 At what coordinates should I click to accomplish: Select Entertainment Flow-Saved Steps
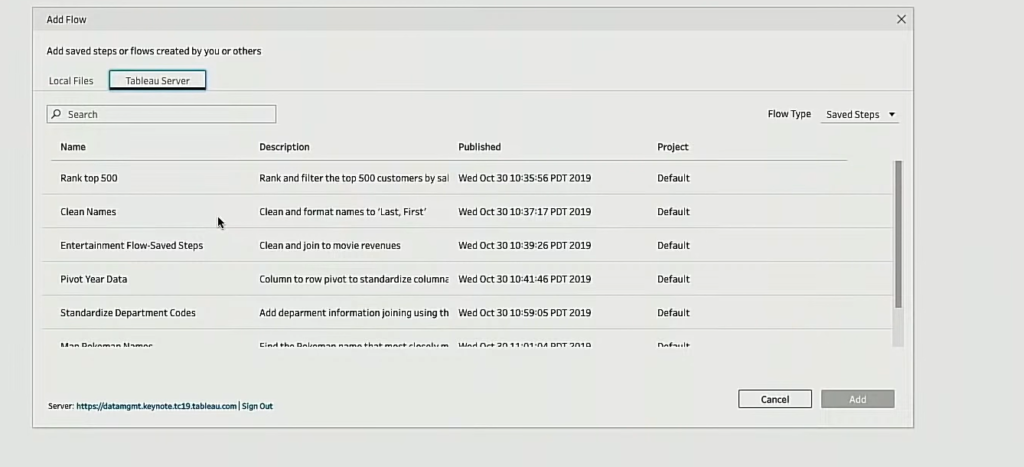click(467, 246)
